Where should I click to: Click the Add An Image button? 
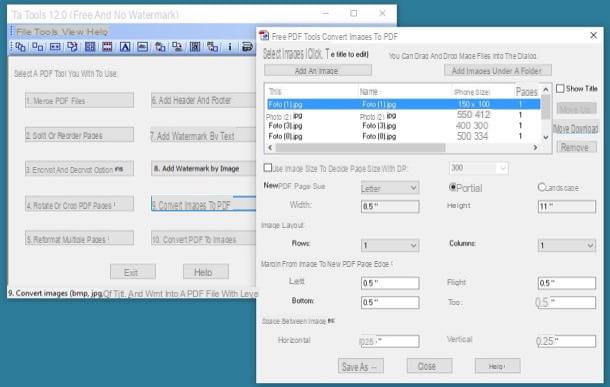click(x=318, y=70)
